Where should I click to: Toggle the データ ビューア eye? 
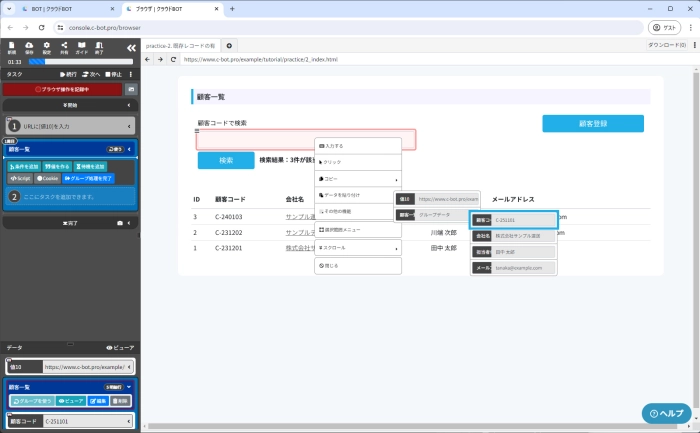(x=119, y=347)
